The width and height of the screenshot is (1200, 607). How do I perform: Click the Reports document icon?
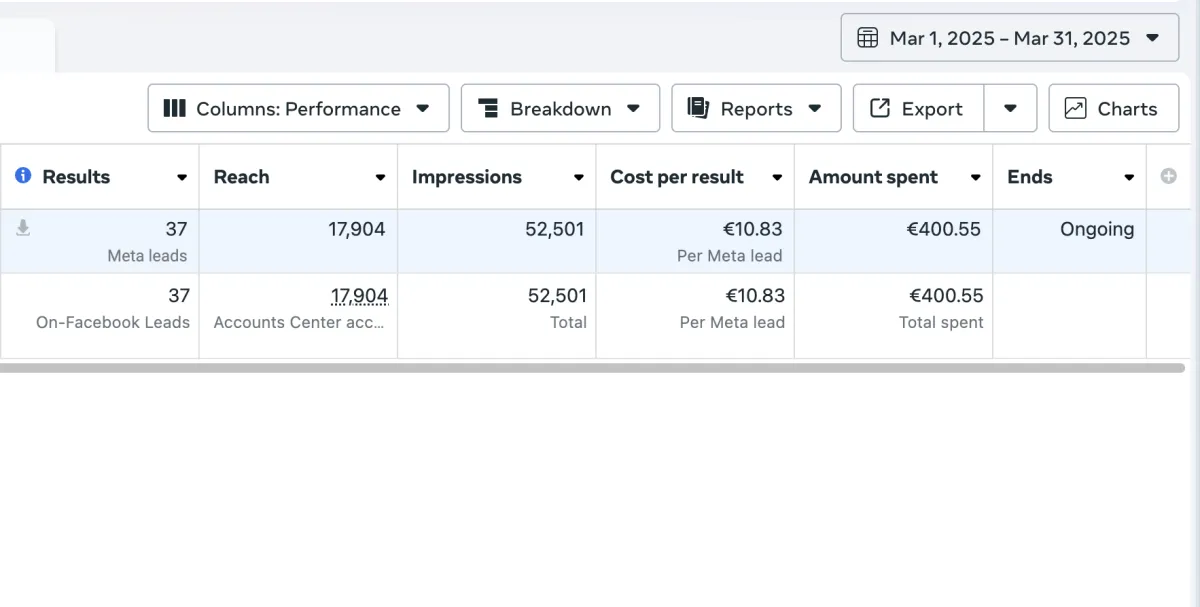(x=698, y=108)
